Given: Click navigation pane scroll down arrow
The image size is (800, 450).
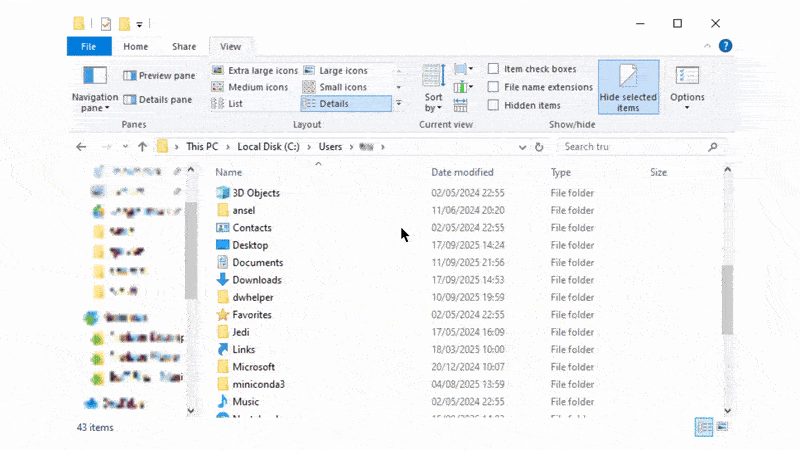Looking at the screenshot, I should tap(191, 410).
